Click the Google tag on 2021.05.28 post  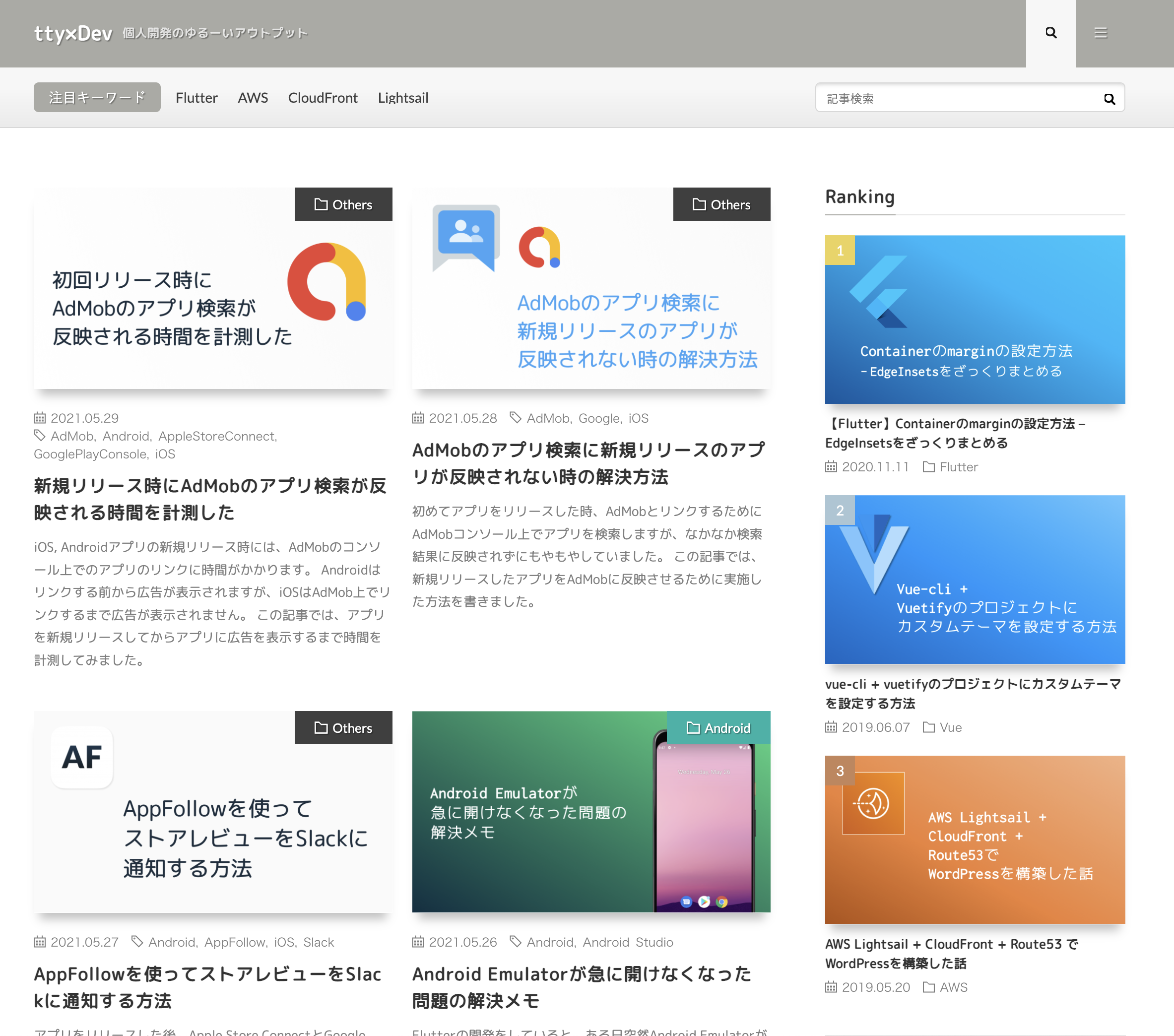pyautogui.click(x=599, y=418)
